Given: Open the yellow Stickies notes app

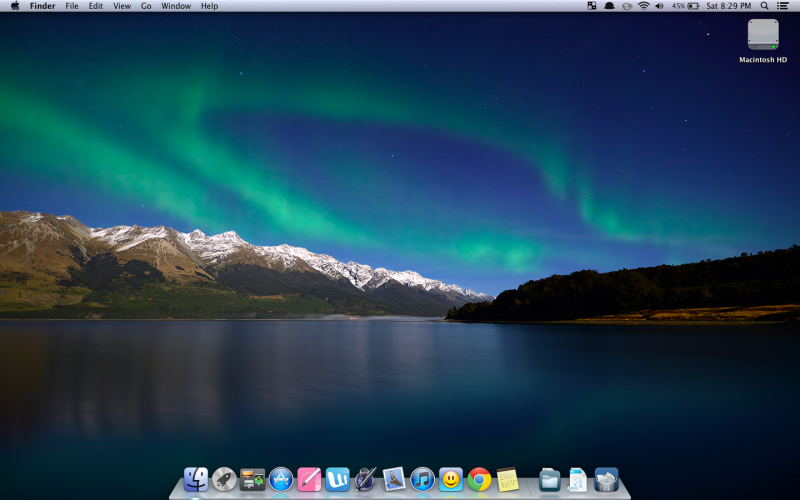Looking at the screenshot, I should [x=508, y=480].
